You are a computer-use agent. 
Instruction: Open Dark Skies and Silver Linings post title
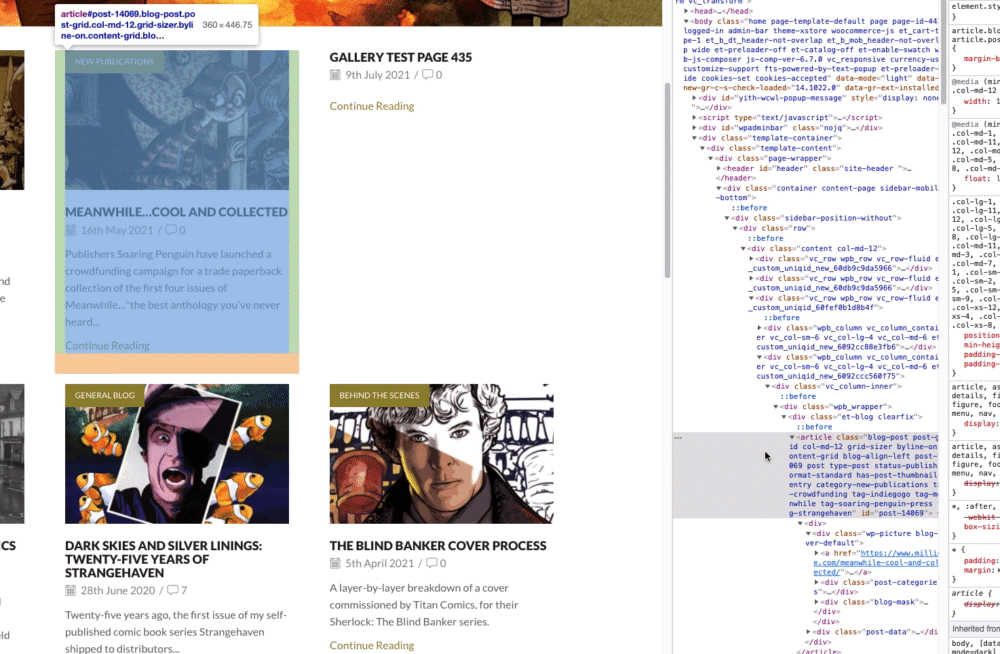(x=163, y=559)
